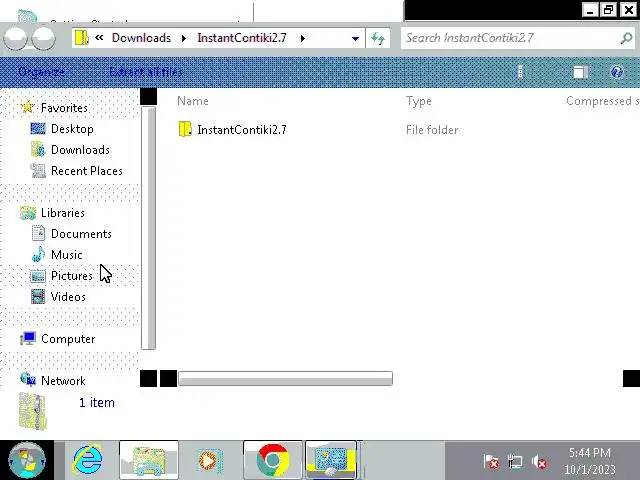The width and height of the screenshot is (640, 480).
Task: Click the search magnifier icon
Action: click(626, 38)
